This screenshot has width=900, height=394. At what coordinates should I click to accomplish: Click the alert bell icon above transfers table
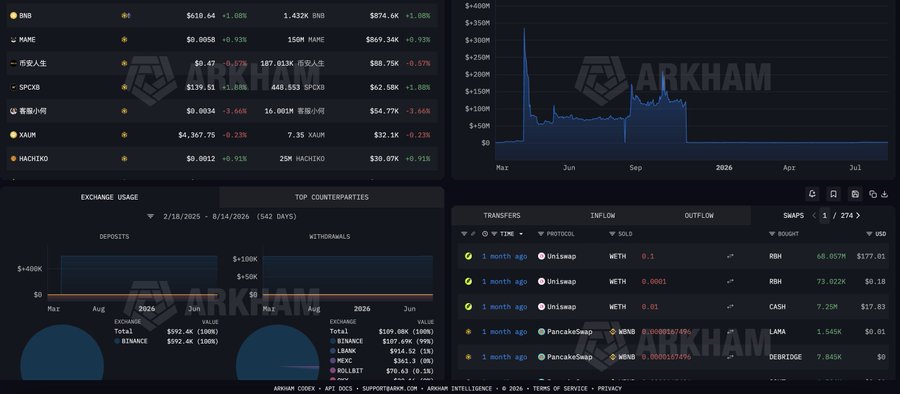pos(812,194)
